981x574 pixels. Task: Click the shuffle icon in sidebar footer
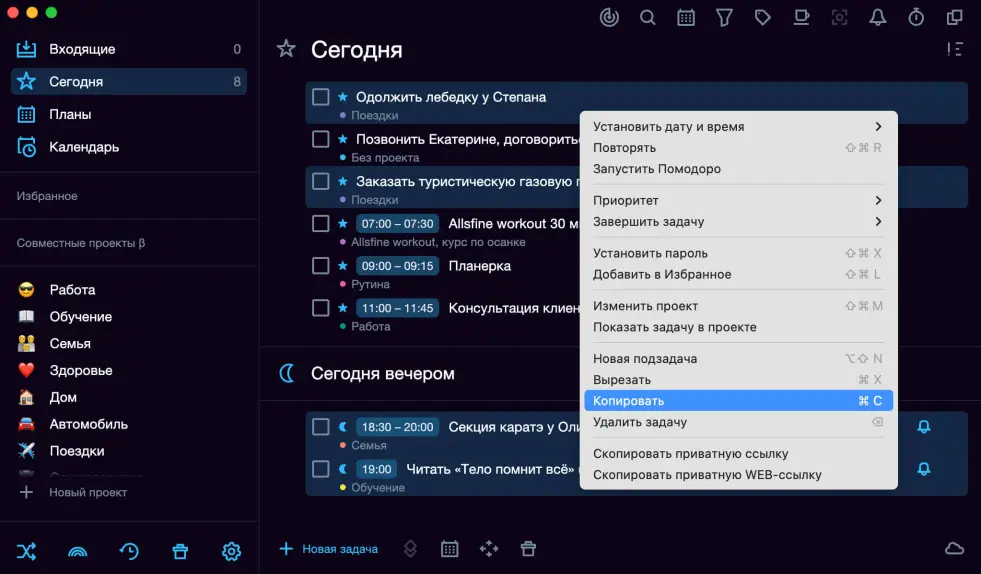pyautogui.click(x=26, y=551)
